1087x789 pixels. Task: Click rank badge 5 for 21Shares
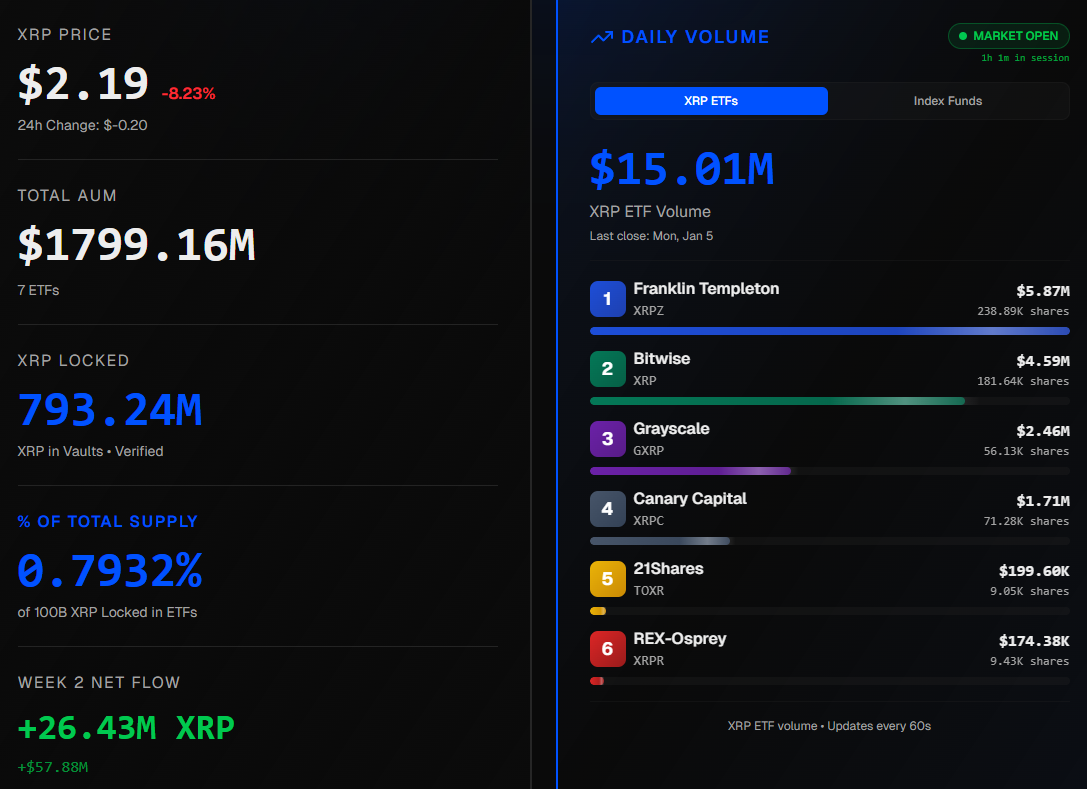pyautogui.click(x=607, y=579)
